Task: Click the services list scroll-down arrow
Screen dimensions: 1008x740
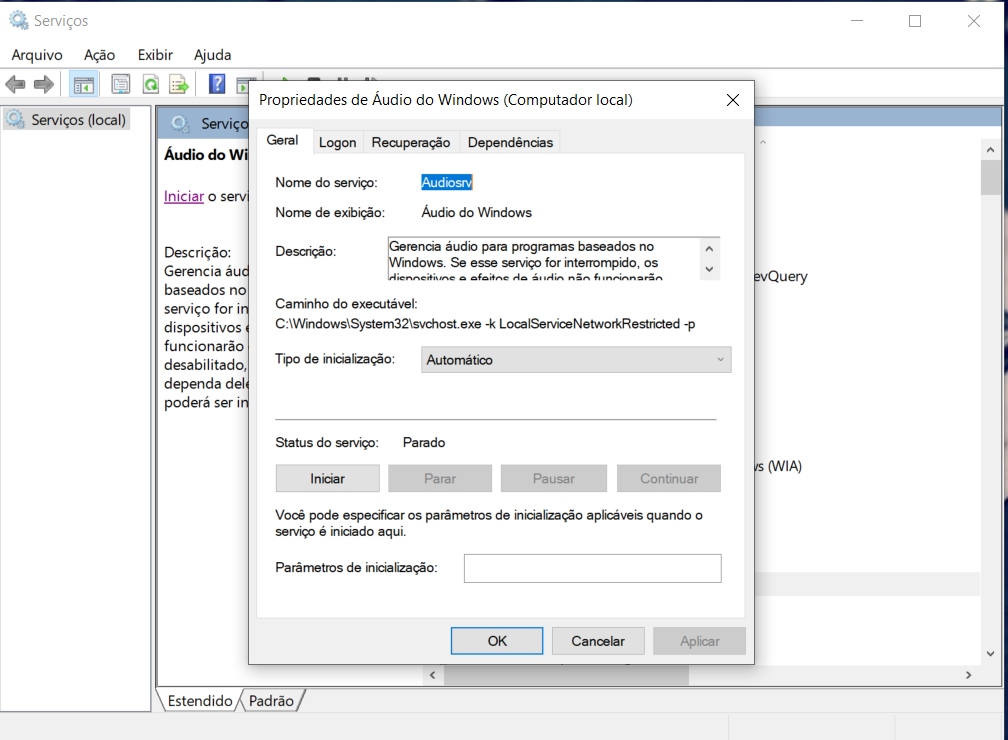Action: 990,654
